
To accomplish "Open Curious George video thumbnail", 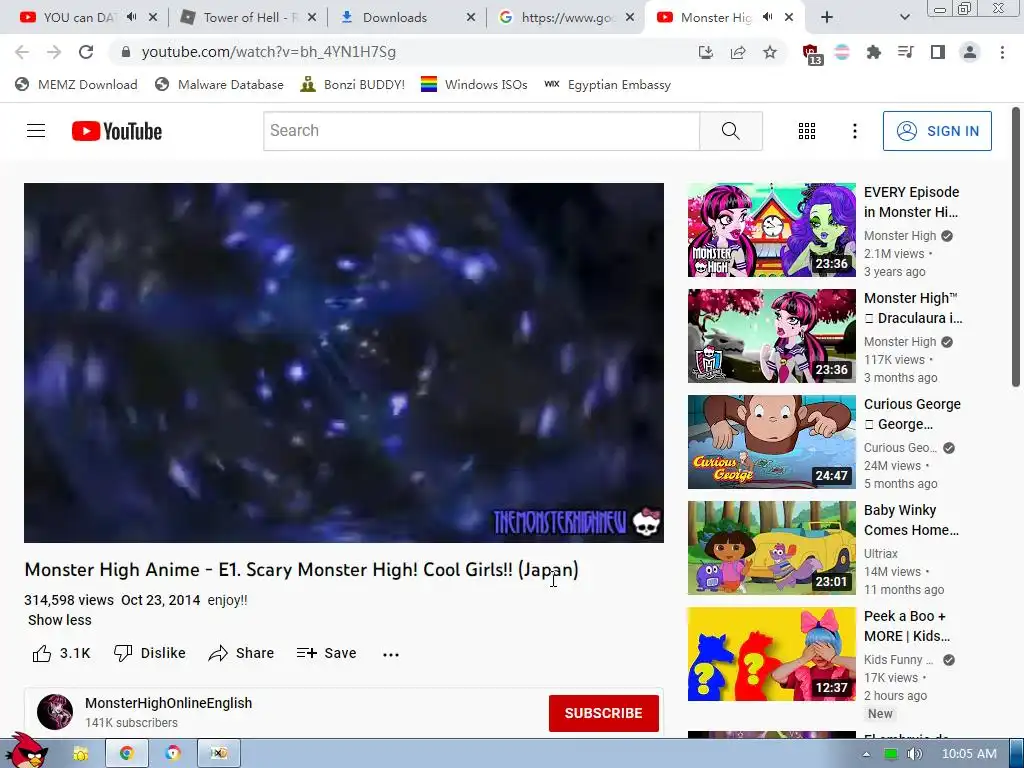I will (771, 441).
